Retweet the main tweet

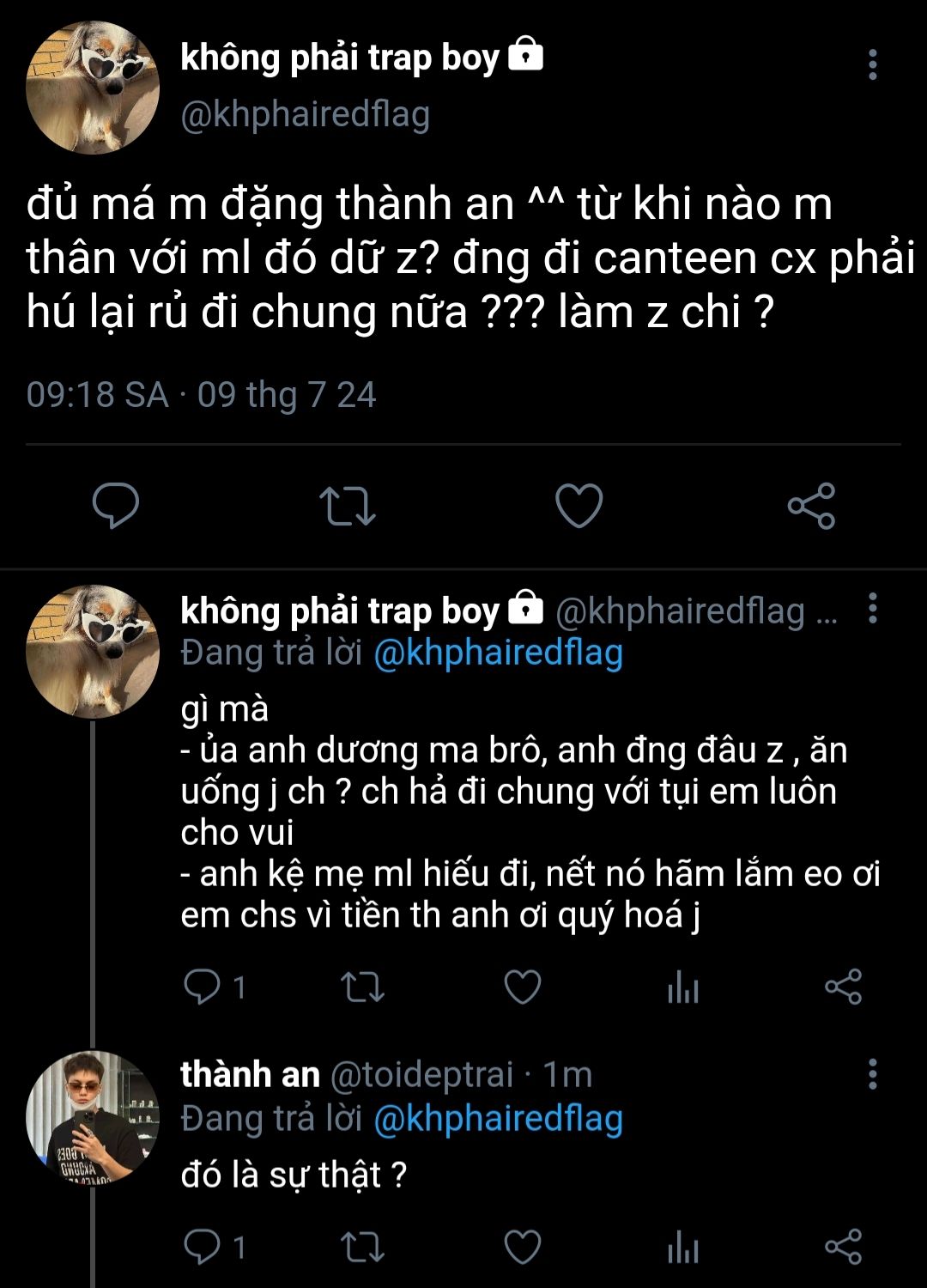click(x=347, y=505)
